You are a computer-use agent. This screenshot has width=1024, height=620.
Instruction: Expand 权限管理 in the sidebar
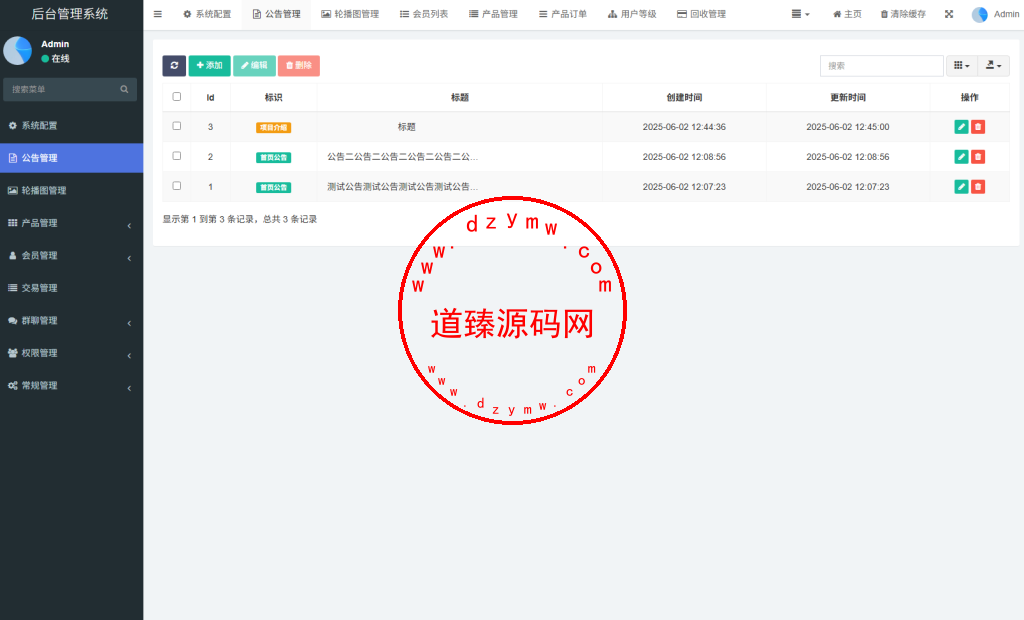(x=71, y=353)
